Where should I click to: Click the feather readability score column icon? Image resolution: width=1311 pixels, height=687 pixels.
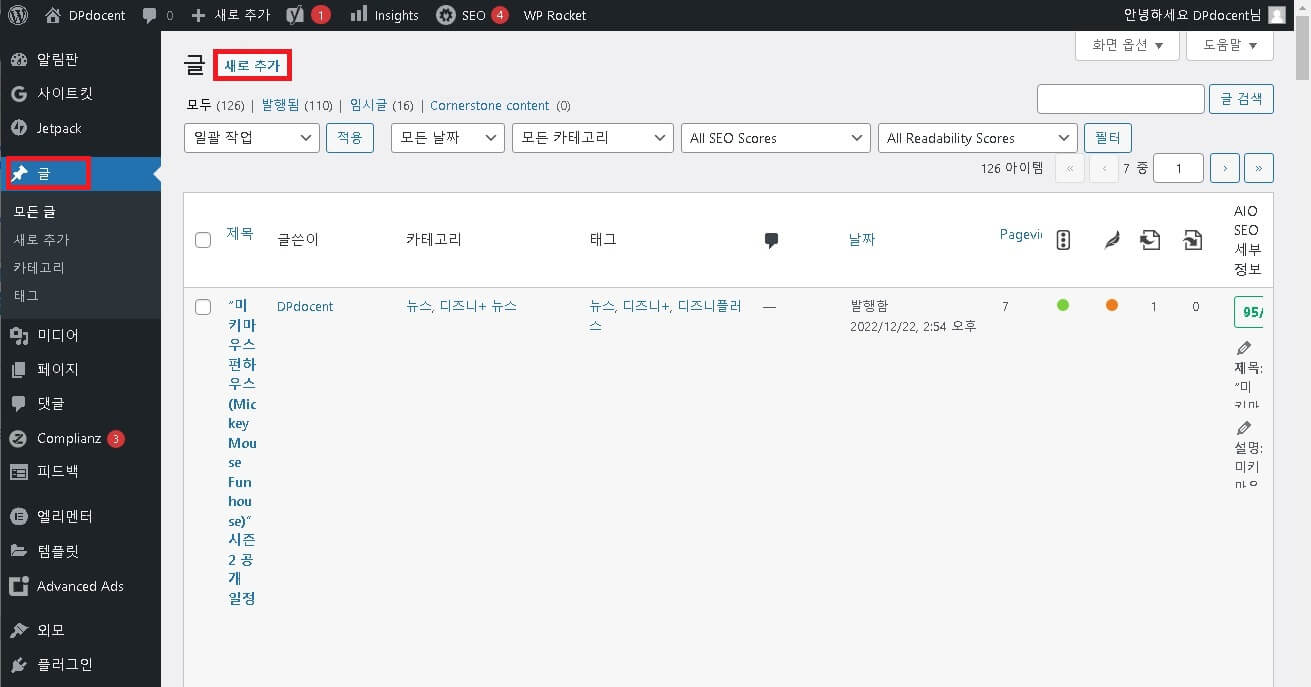[x=1112, y=239]
